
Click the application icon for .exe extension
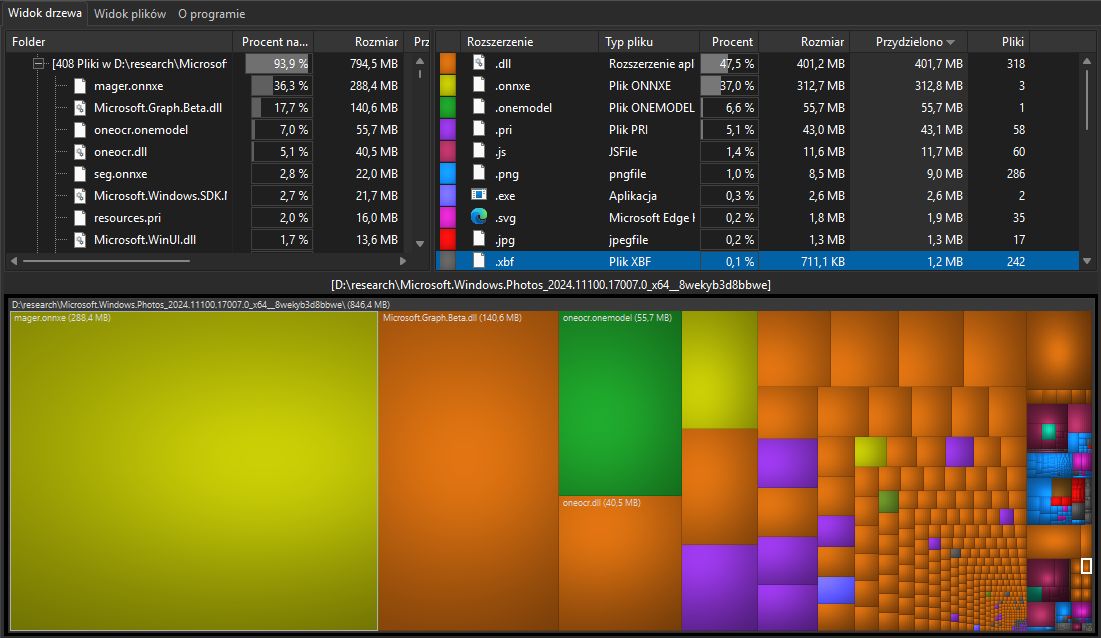coord(479,195)
